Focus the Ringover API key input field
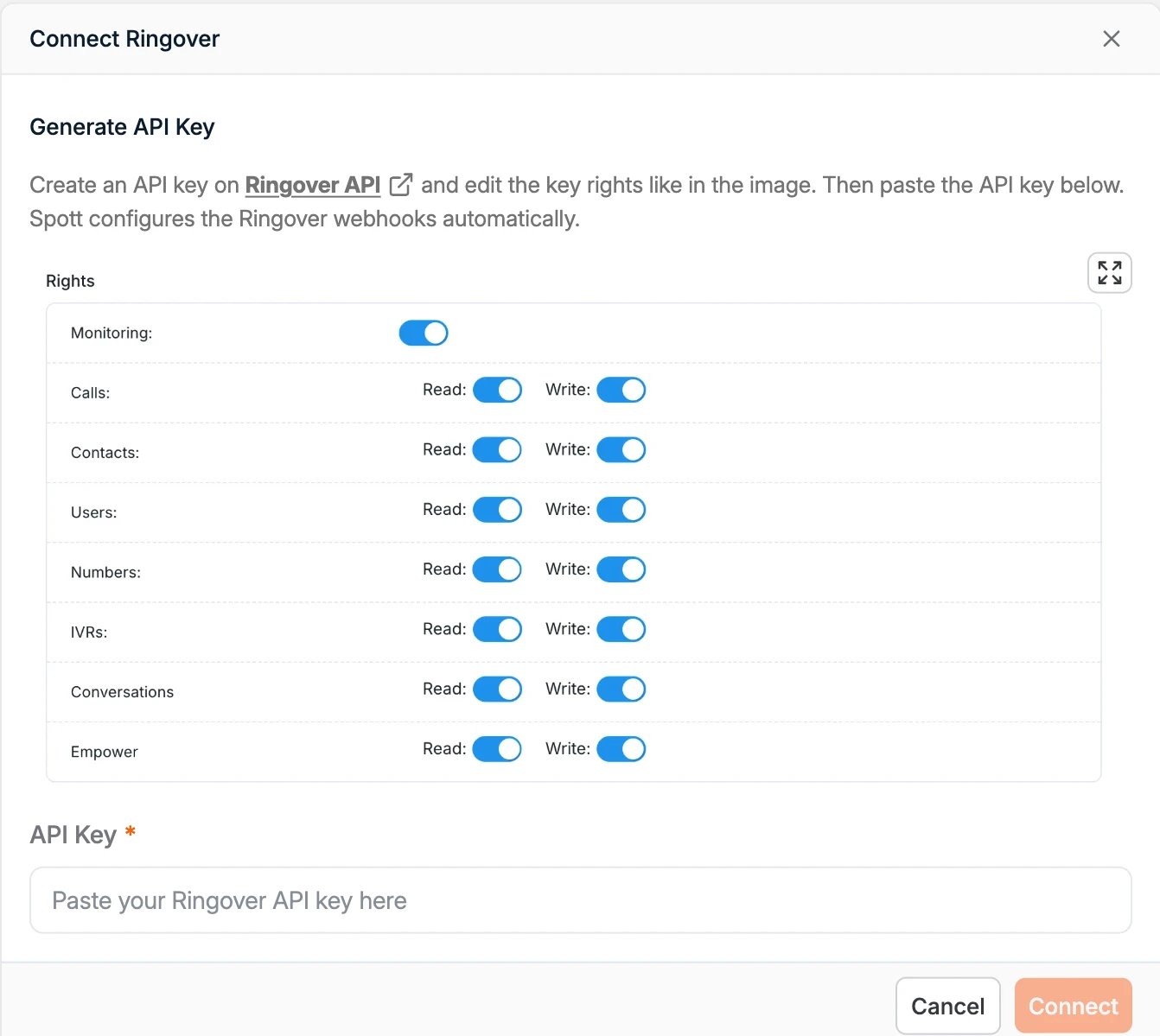This screenshot has width=1160, height=1036. pyautogui.click(x=581, y=900)
